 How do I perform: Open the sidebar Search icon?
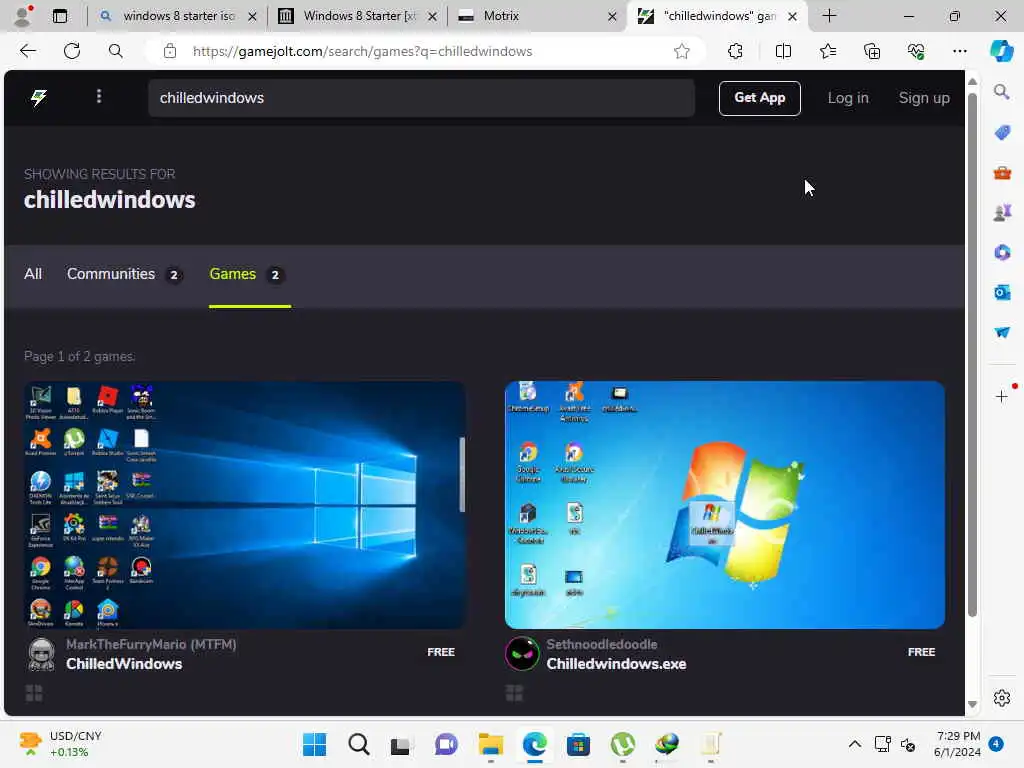click(1001, 92)
